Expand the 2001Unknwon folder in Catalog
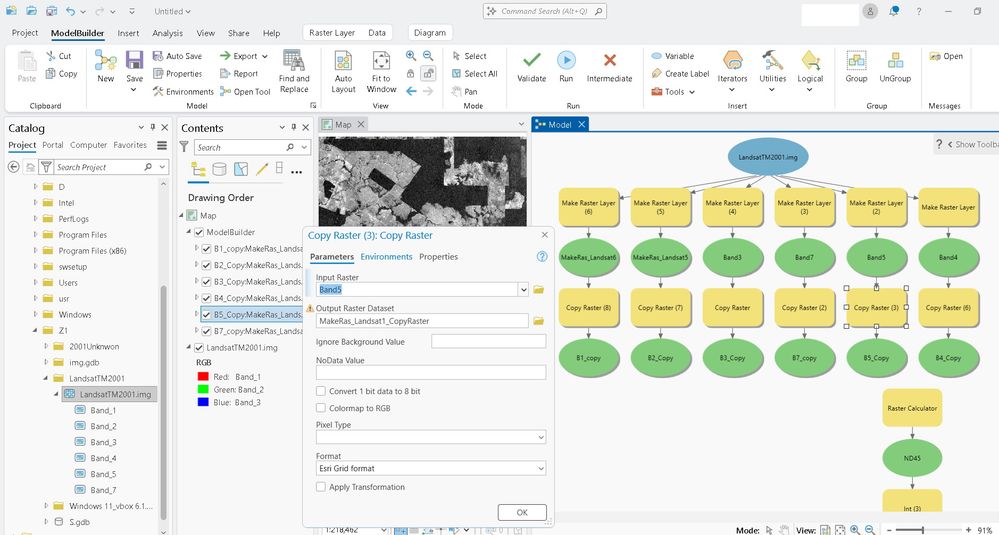This screenshot has height=535, width=999. (x=47, y=346)
